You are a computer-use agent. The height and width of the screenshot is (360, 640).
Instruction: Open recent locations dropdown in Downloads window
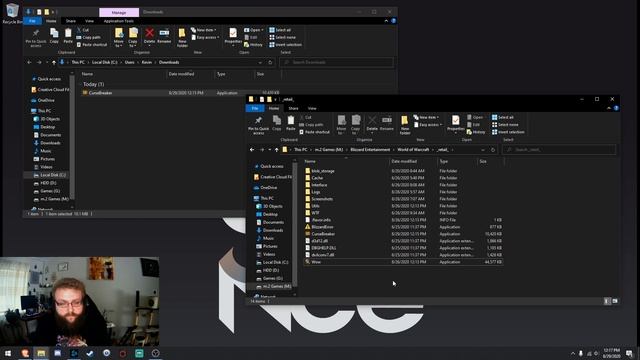pos(47,62)
